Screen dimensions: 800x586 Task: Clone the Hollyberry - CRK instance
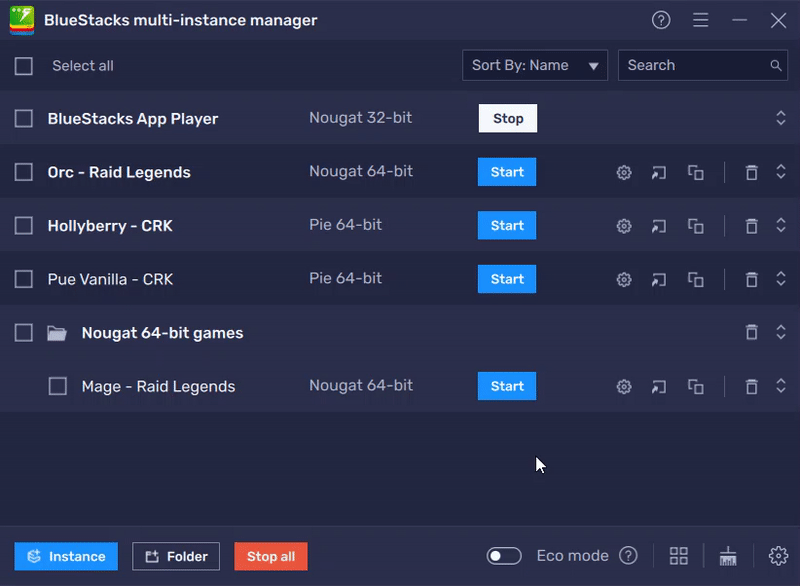point(695,226)
